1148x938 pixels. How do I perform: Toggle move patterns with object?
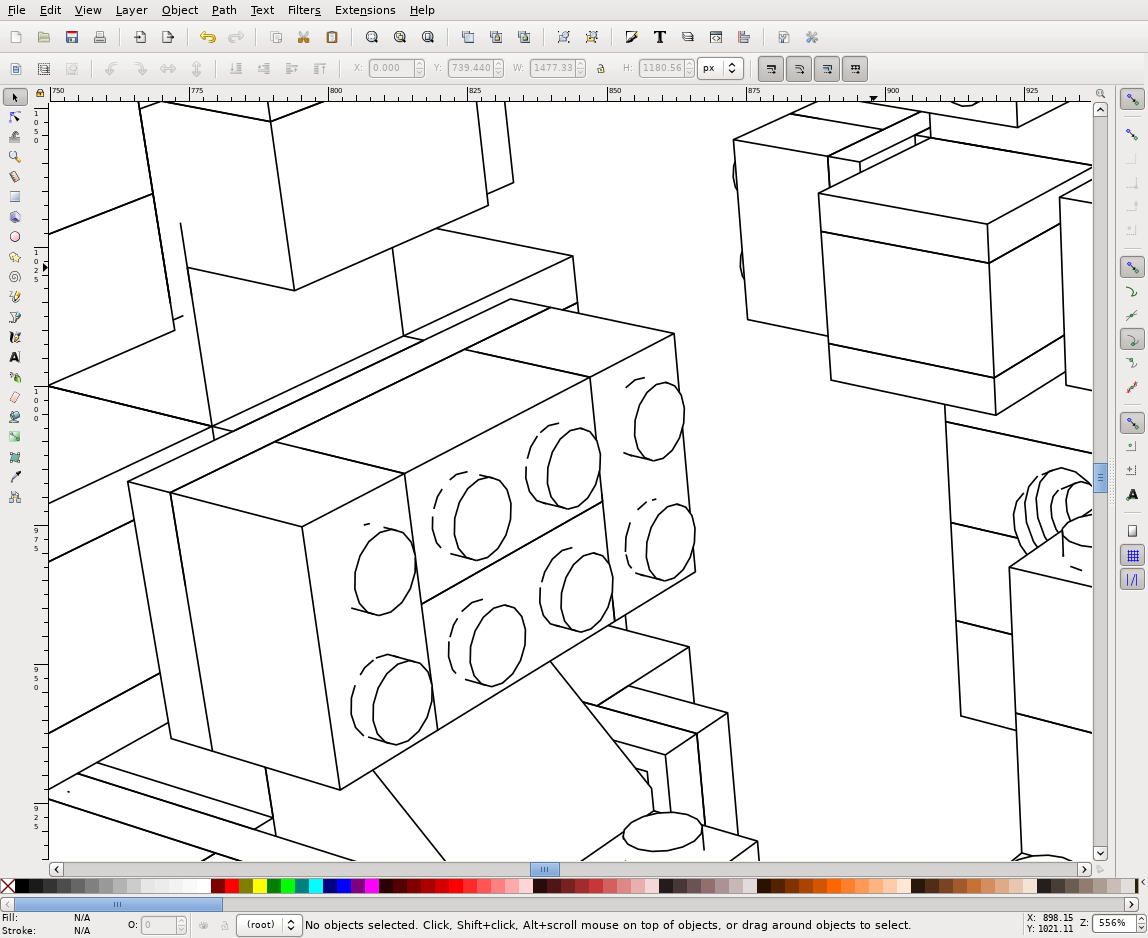pos(855,69)
